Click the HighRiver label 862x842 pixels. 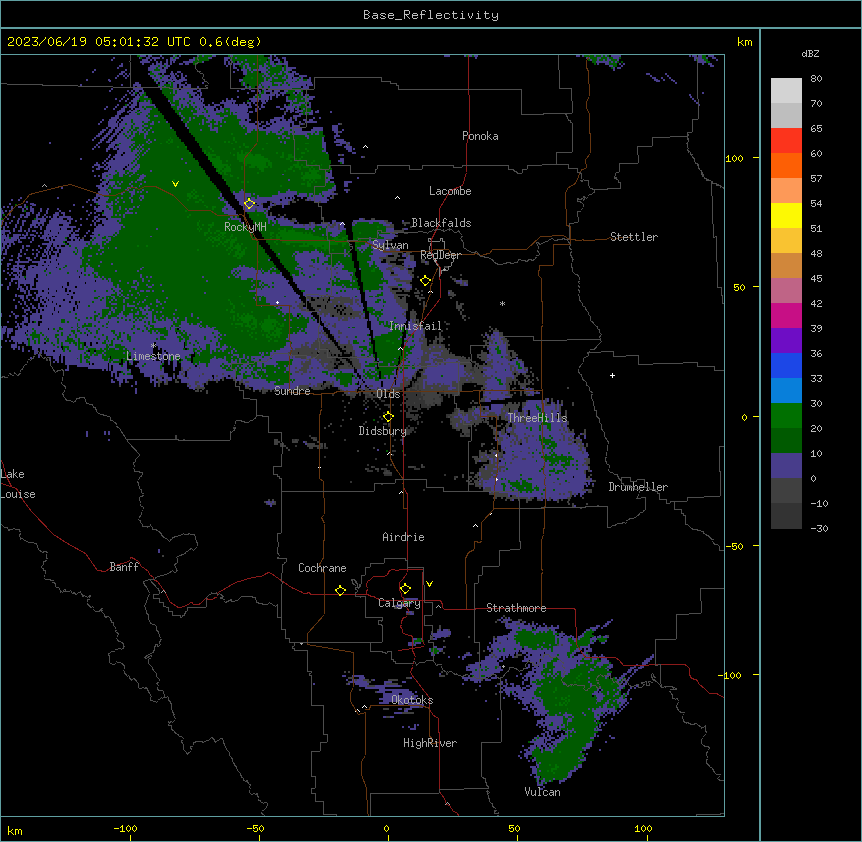[x=430, y=743]
